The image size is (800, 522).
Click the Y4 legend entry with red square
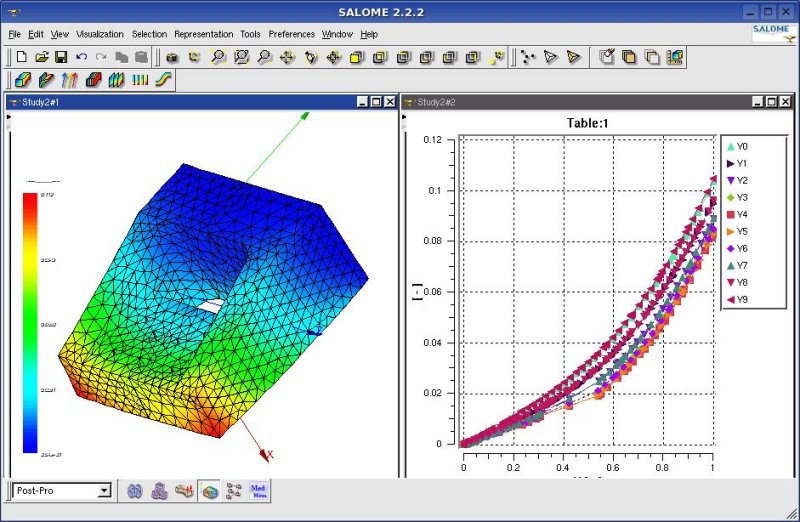point(737,214)
